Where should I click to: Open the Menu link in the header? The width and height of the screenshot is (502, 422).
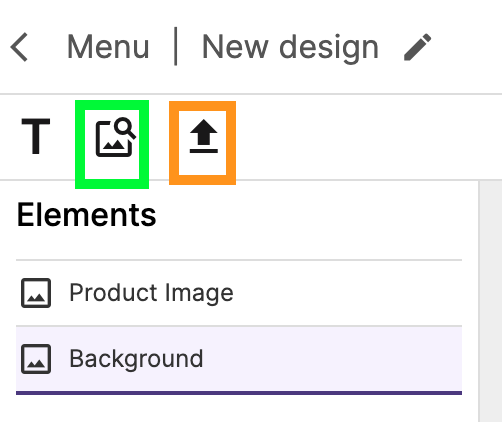108,47
